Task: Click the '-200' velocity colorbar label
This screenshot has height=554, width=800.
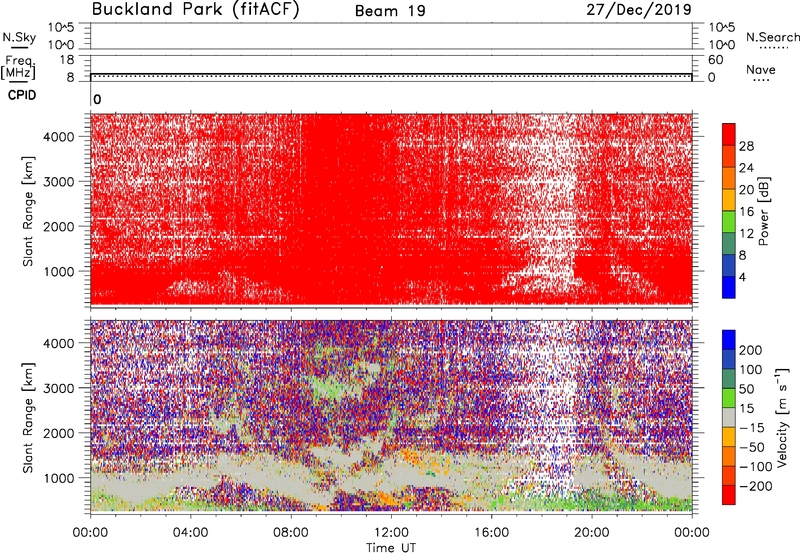Action: coord(756,486)
